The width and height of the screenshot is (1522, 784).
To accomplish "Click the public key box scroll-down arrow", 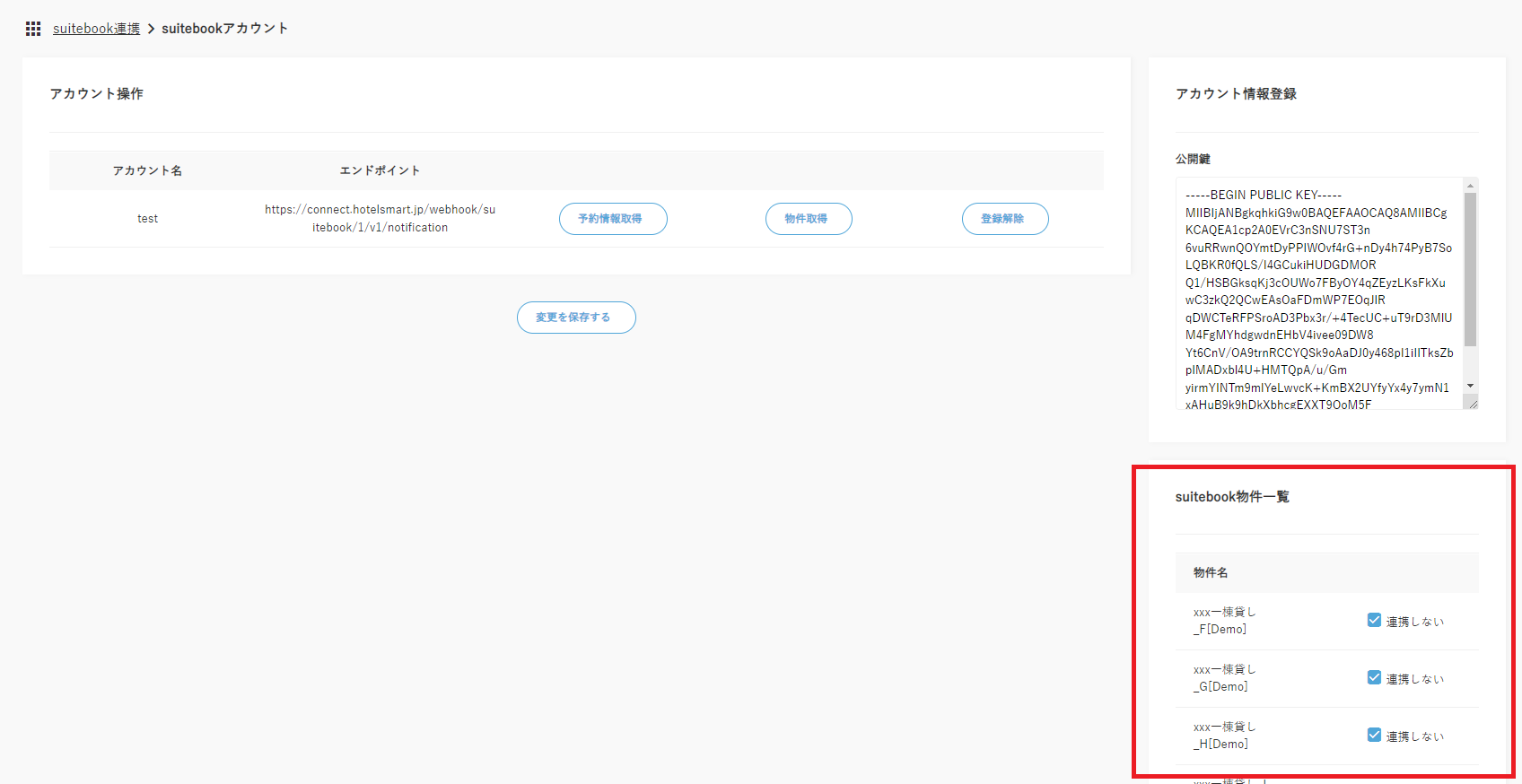I will [x=1470, y=386].
